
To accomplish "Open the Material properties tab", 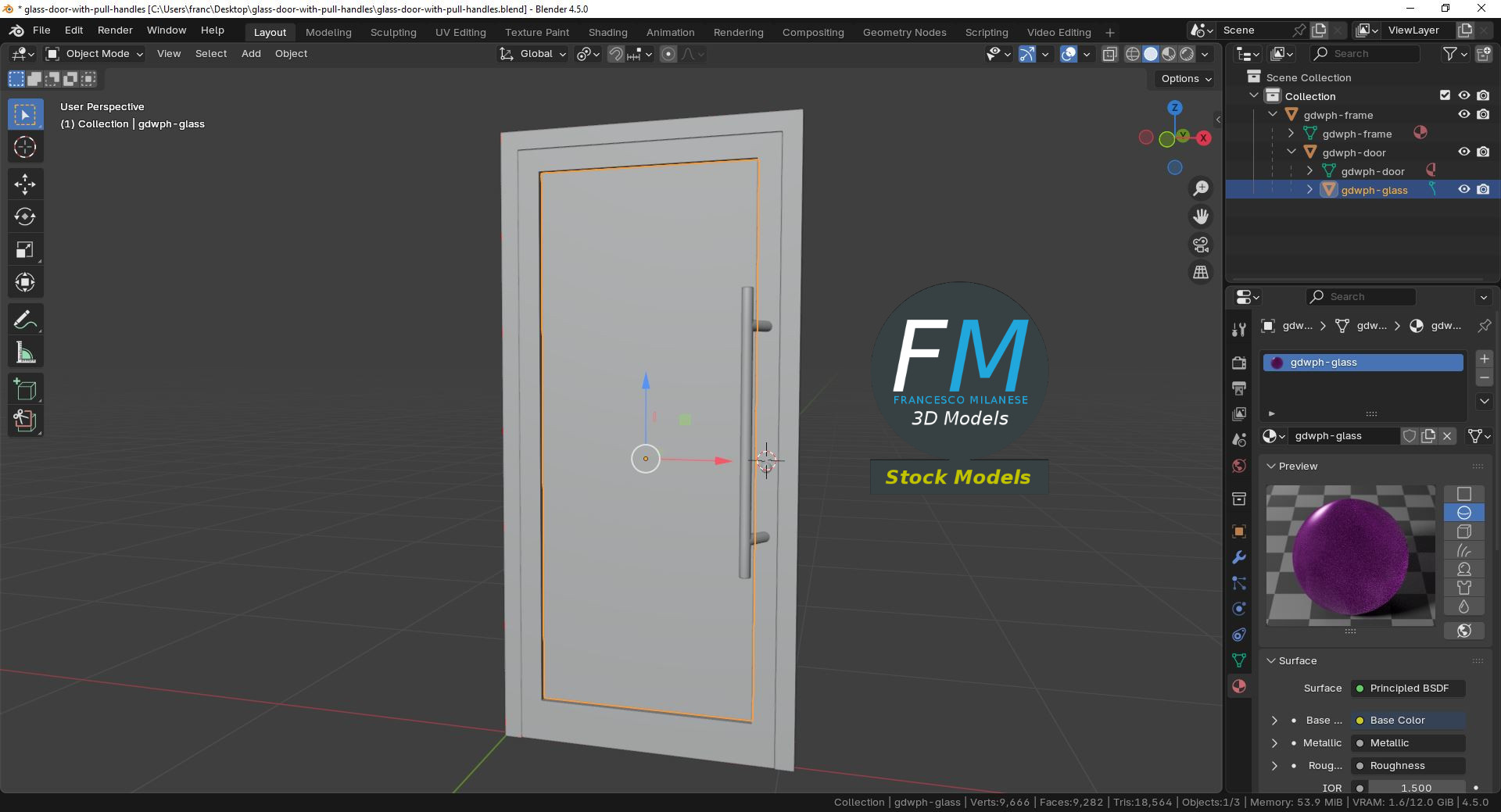I will [x=1239, y=686].
